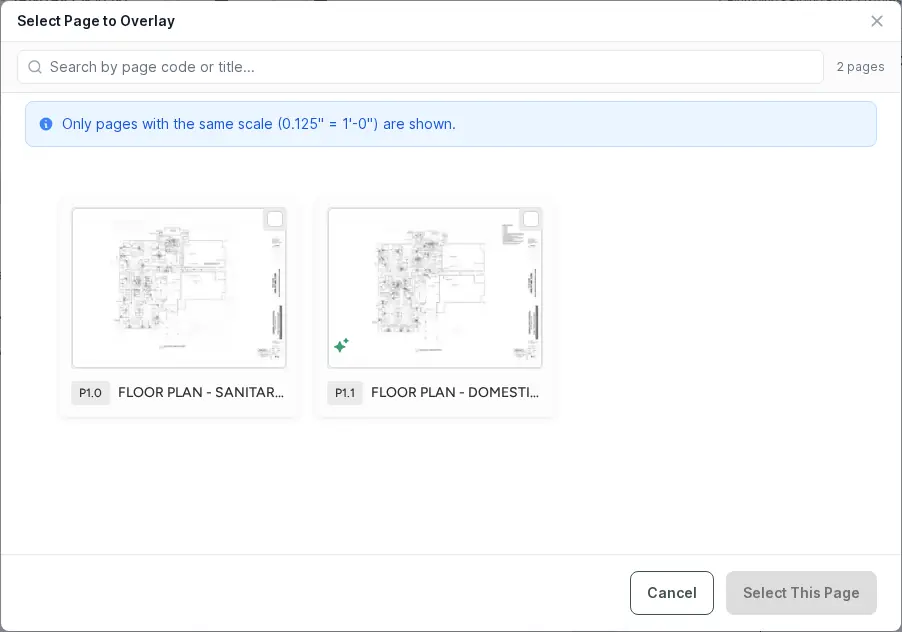
Task: Click the green sparkle icon on P1.1
Action: tap(341, 345)
